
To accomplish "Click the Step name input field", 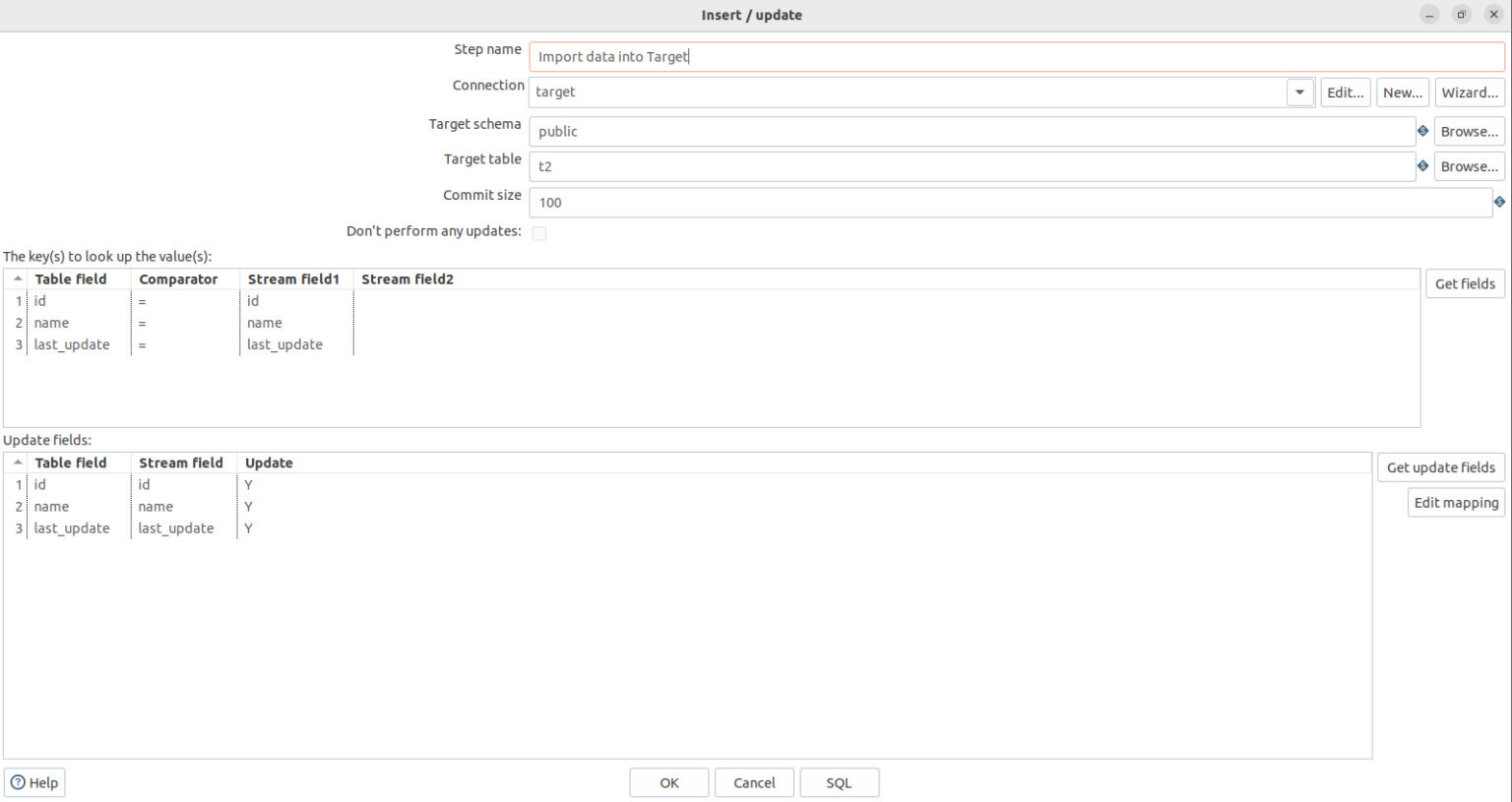I will pyautogui.click(x=886, y=56).
